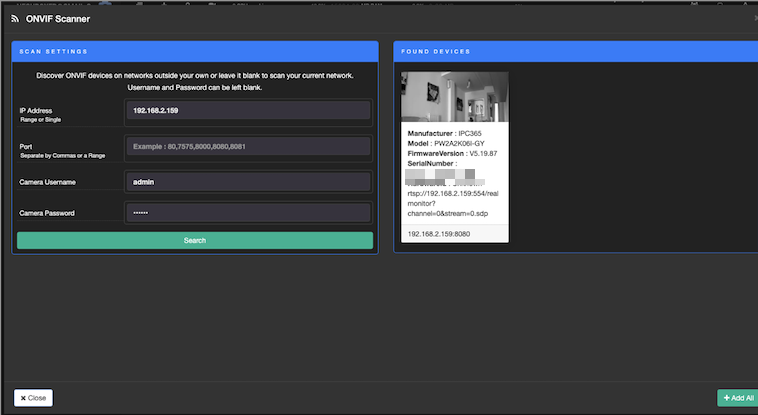The height and width of the screenshot is (415, 758).
Task: Click the IP Address input field
Action: [248, 111]
